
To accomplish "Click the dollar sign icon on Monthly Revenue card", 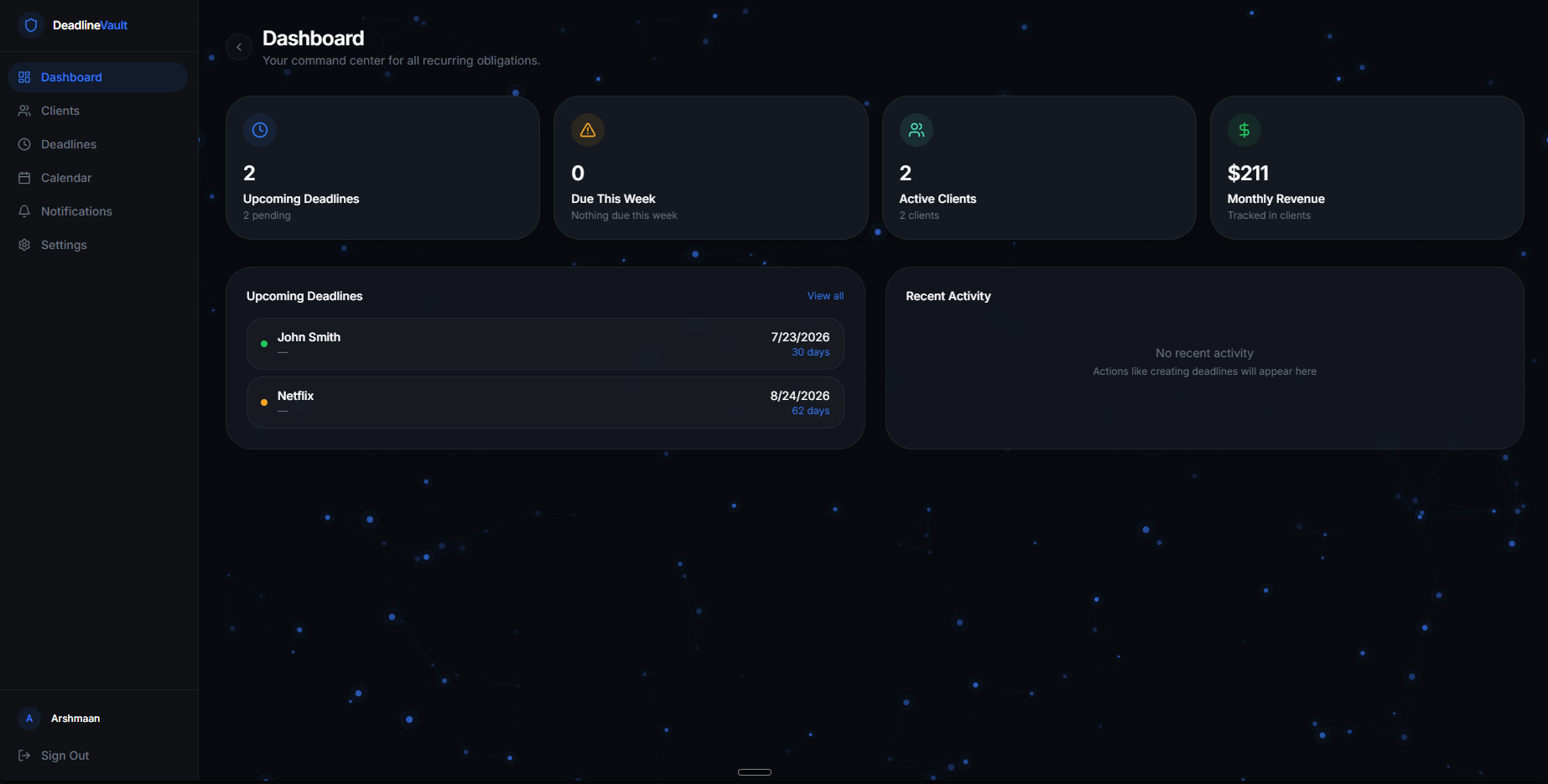I will pyautogui.click(x=1244, y=130).
